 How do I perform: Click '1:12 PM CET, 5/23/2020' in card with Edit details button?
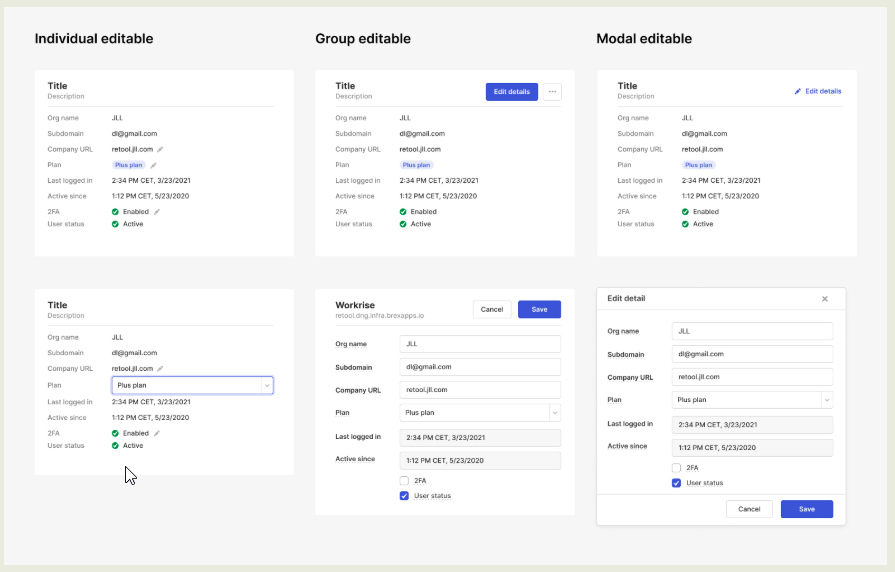coord(438,196)
